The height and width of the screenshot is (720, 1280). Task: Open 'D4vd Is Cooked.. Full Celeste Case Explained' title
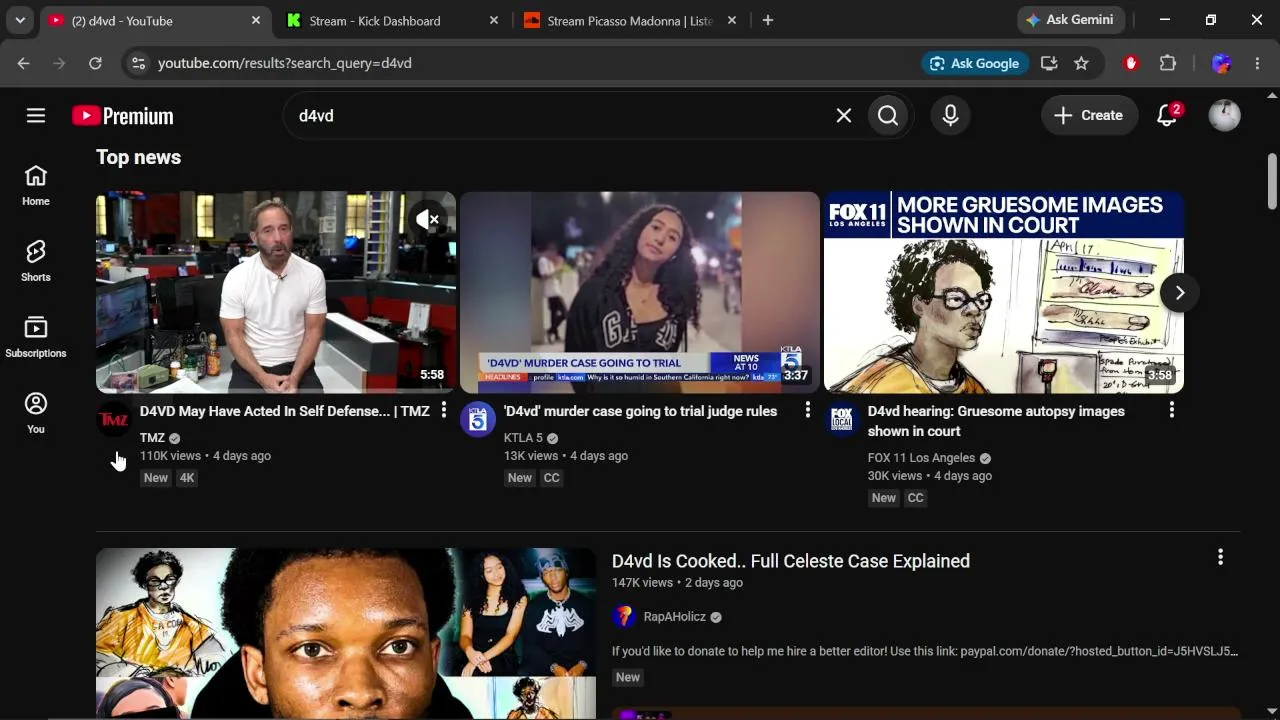(x=791, y=561)
